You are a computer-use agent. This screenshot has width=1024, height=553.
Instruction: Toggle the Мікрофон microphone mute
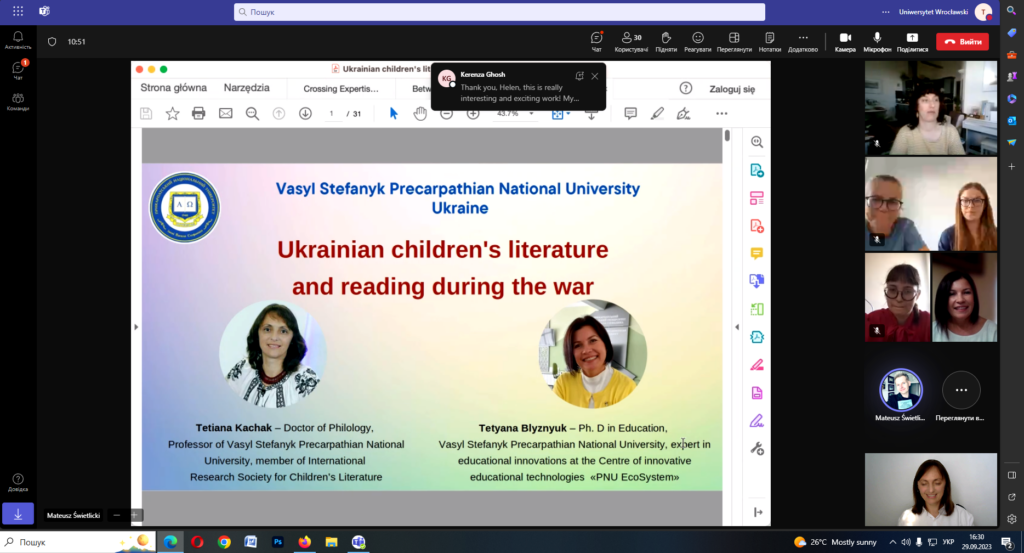pos(877,40)
